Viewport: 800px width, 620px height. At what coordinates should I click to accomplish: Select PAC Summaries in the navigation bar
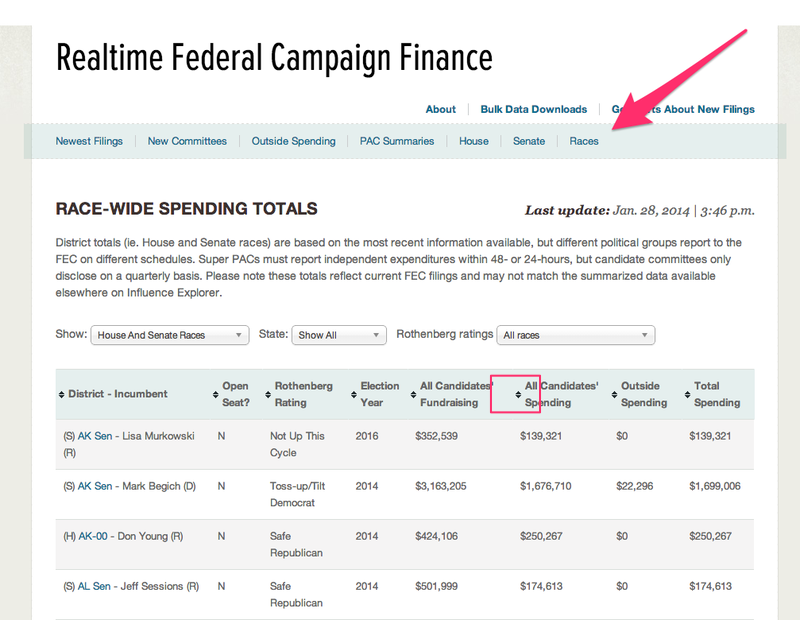click(x=397, y=141)
